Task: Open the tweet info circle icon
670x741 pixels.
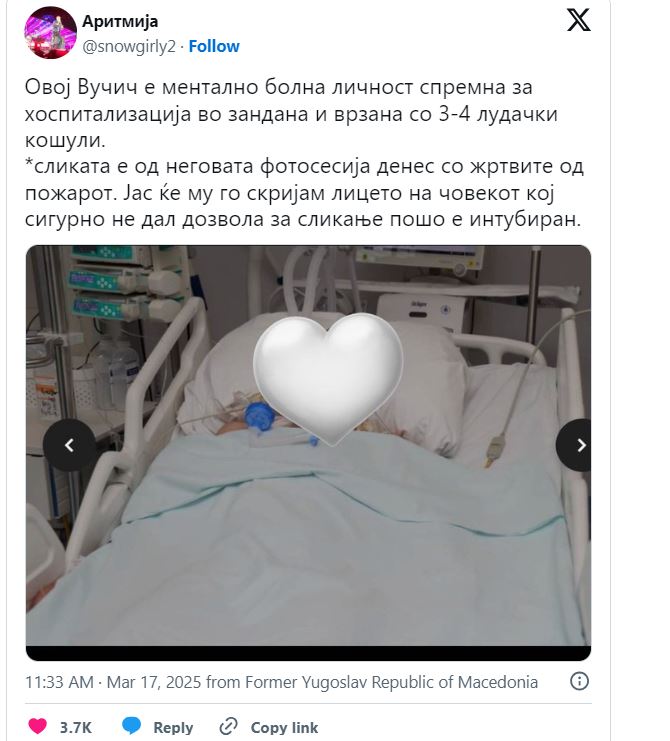Action: [x=579, y=681]
